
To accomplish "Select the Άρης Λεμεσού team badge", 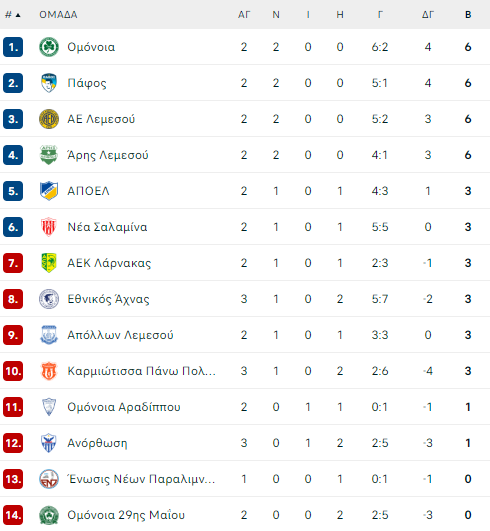I will 49,155.
